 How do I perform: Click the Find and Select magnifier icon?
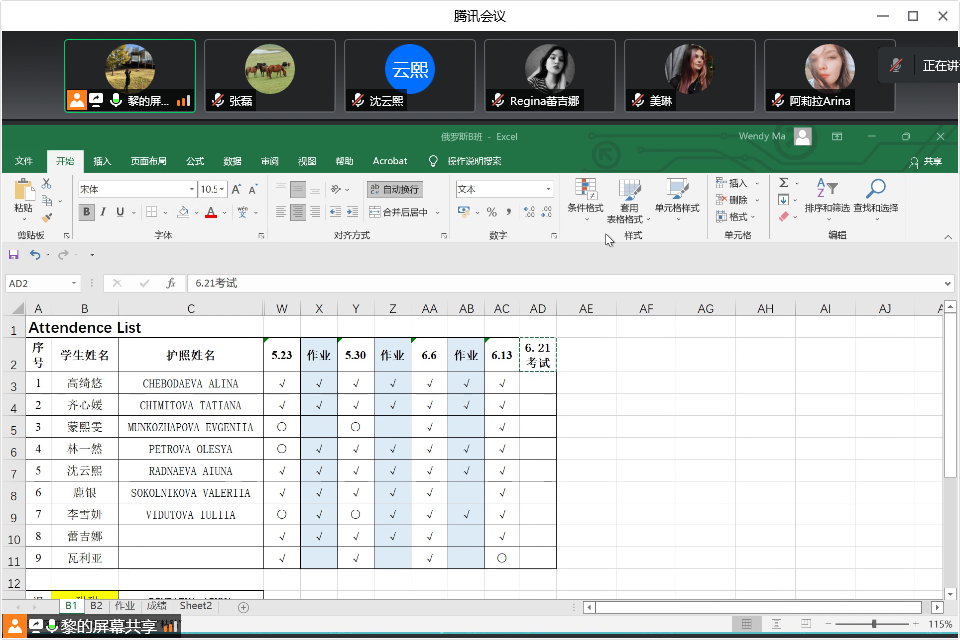click(x=875, y=190)
